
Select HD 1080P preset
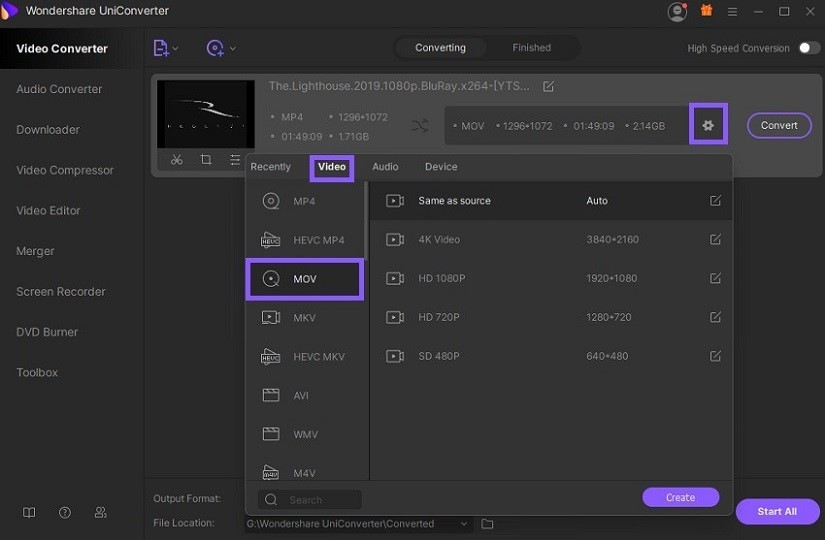point(551,278)
